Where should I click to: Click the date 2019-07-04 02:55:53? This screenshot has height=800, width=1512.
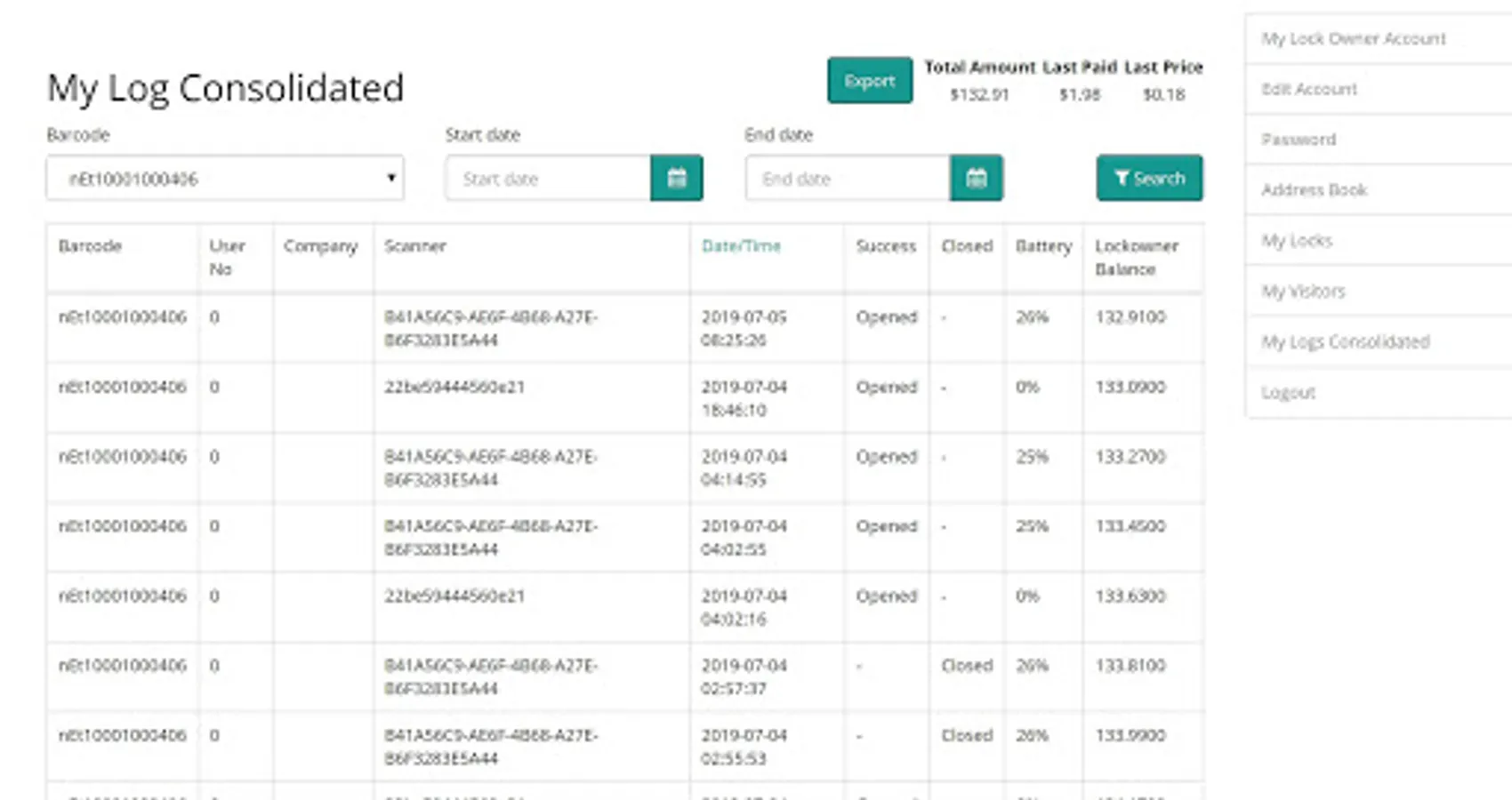click(744, 748)
